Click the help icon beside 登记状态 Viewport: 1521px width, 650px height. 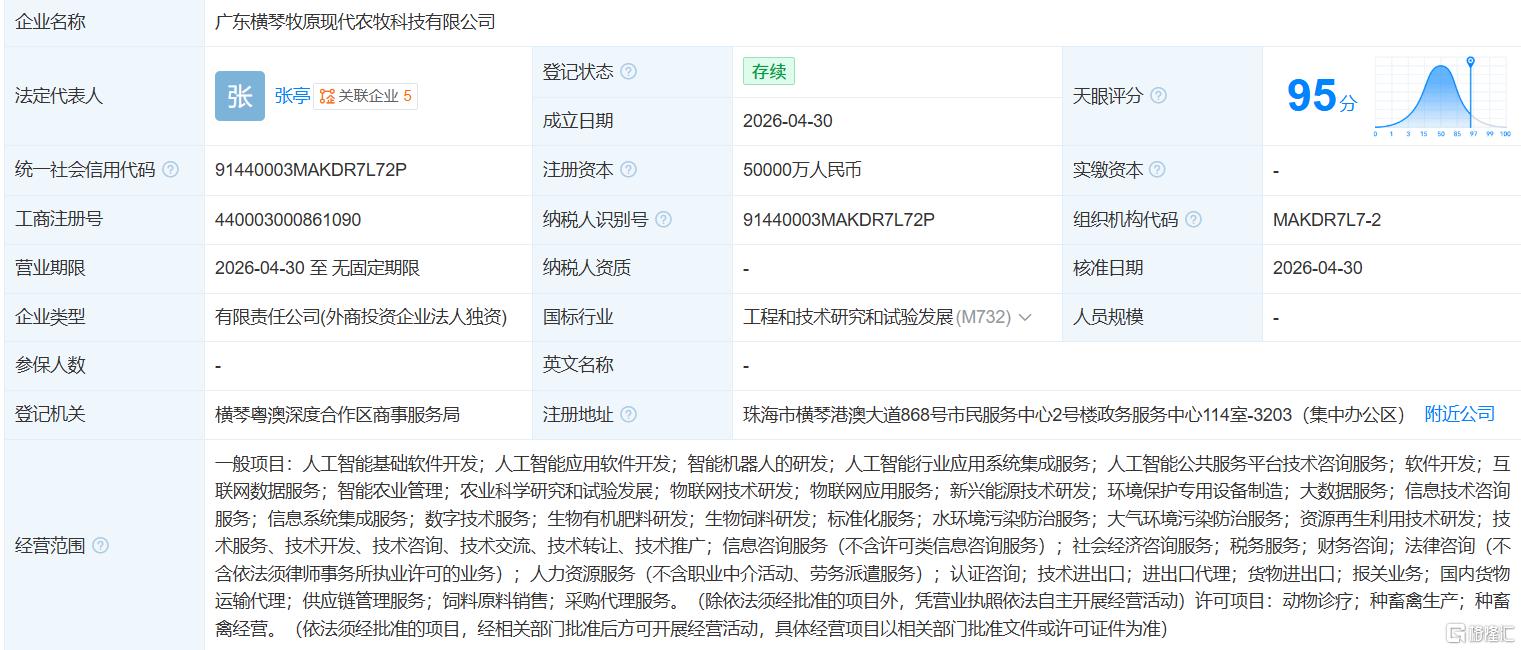pos(628,72)
